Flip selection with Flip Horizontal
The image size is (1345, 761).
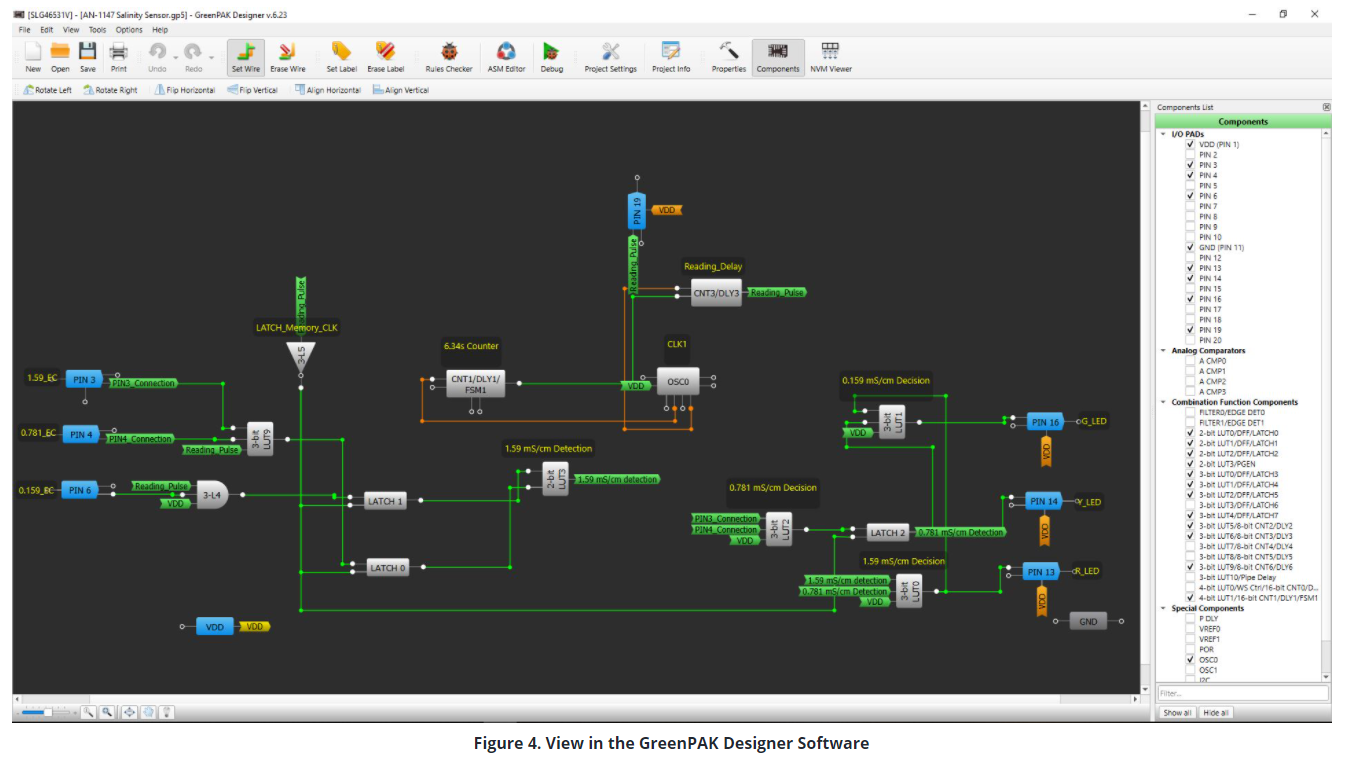coord(184,90)
